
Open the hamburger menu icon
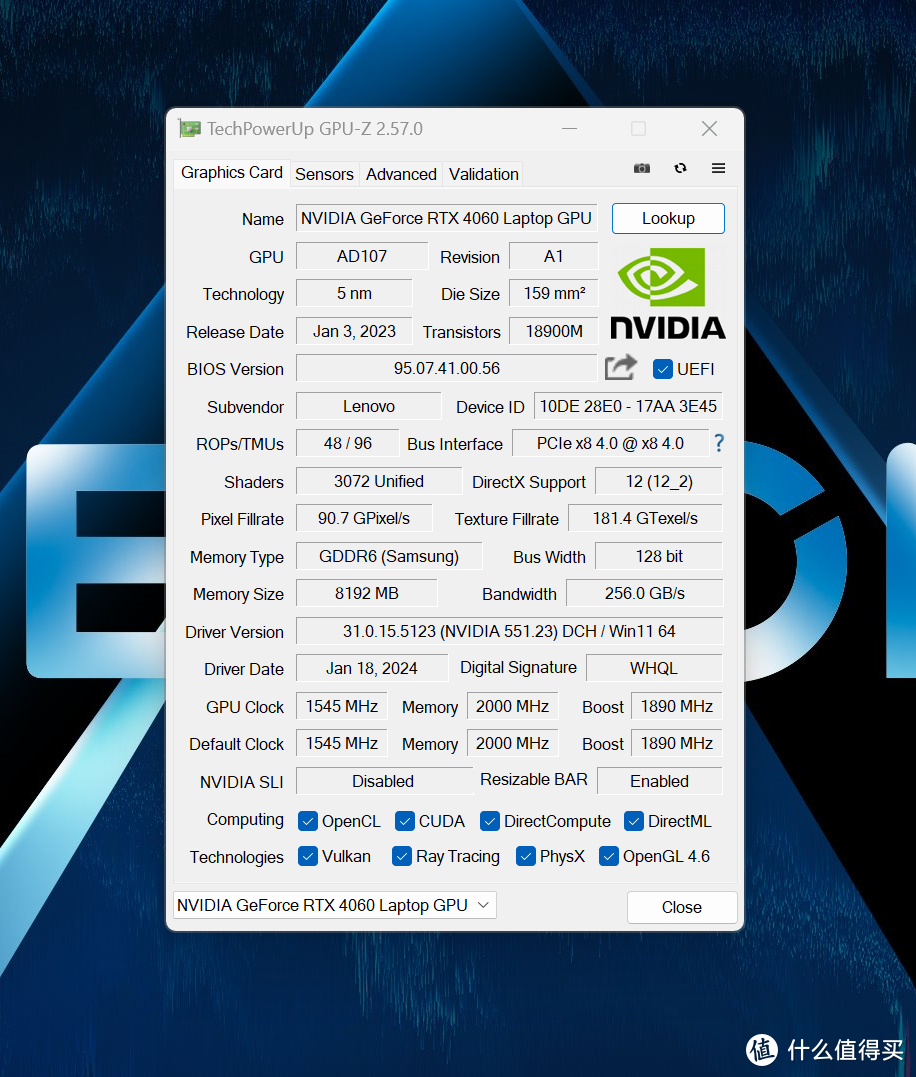718,168
